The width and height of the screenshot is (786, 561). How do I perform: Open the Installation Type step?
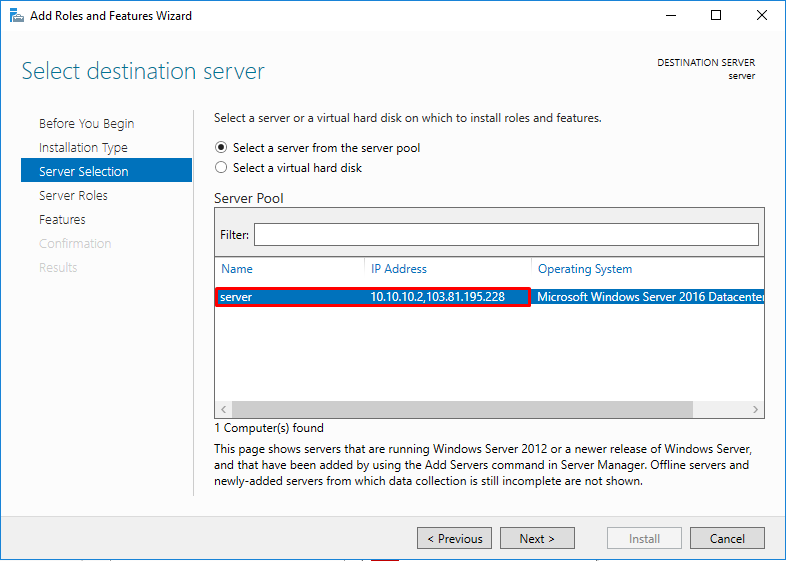(83, 147)
